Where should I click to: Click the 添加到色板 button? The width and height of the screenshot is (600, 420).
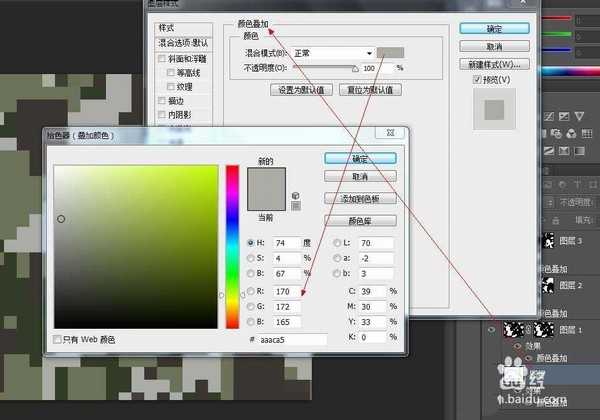pos(360,199)
